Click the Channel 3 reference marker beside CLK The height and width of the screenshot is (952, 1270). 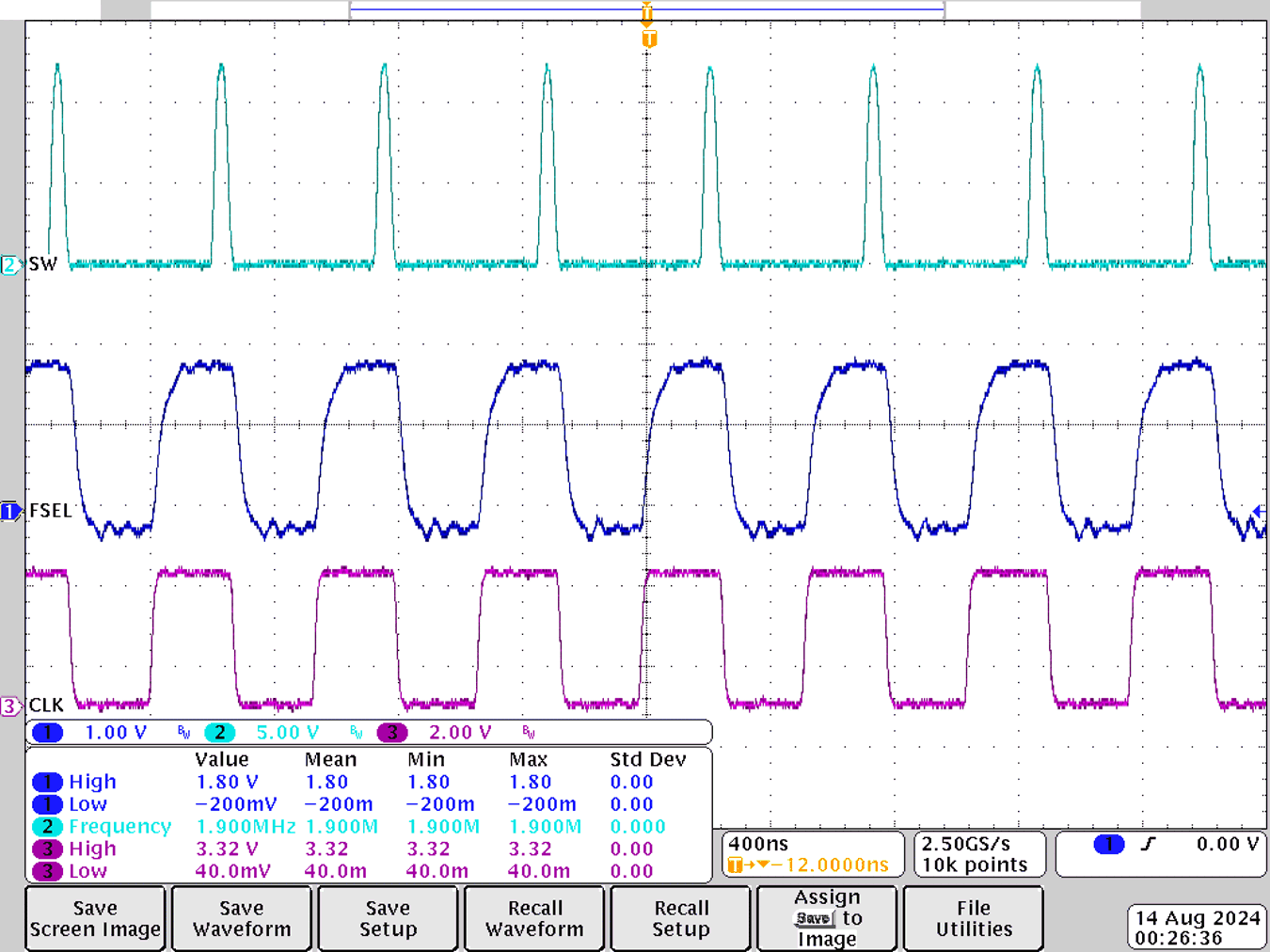[x=9, y=704]
